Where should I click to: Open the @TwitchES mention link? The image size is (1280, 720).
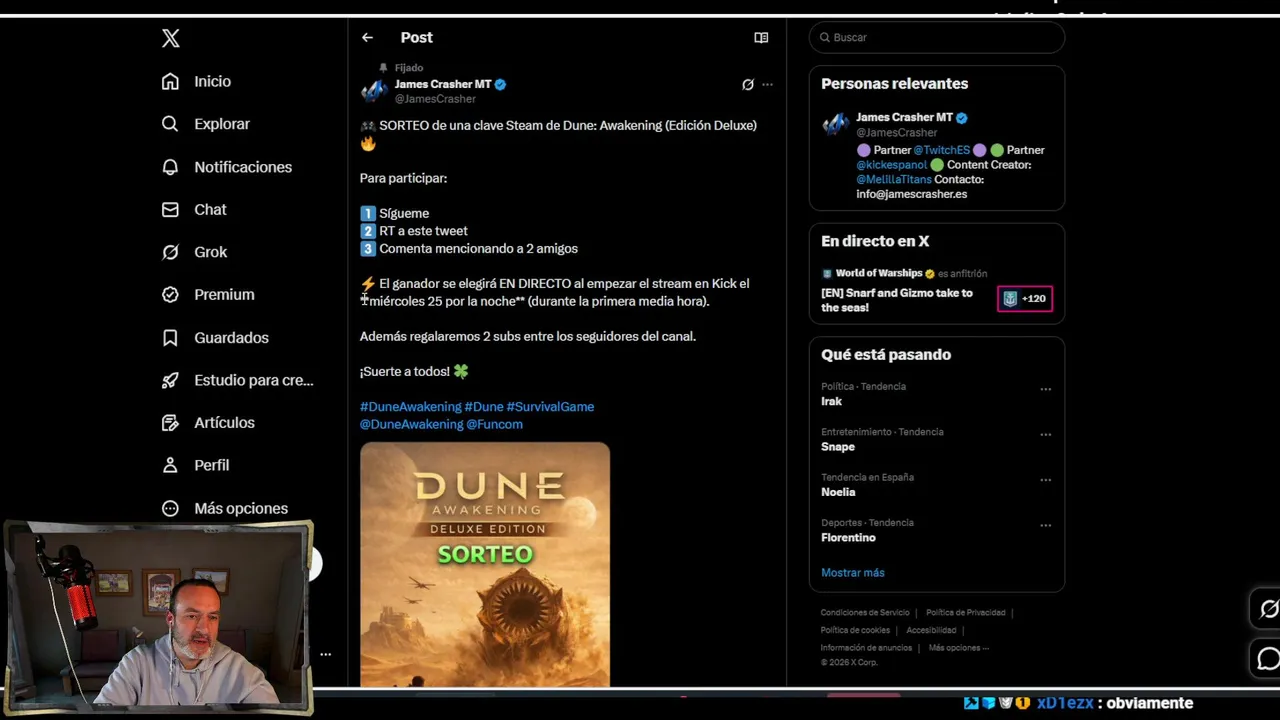coord(941,150)
